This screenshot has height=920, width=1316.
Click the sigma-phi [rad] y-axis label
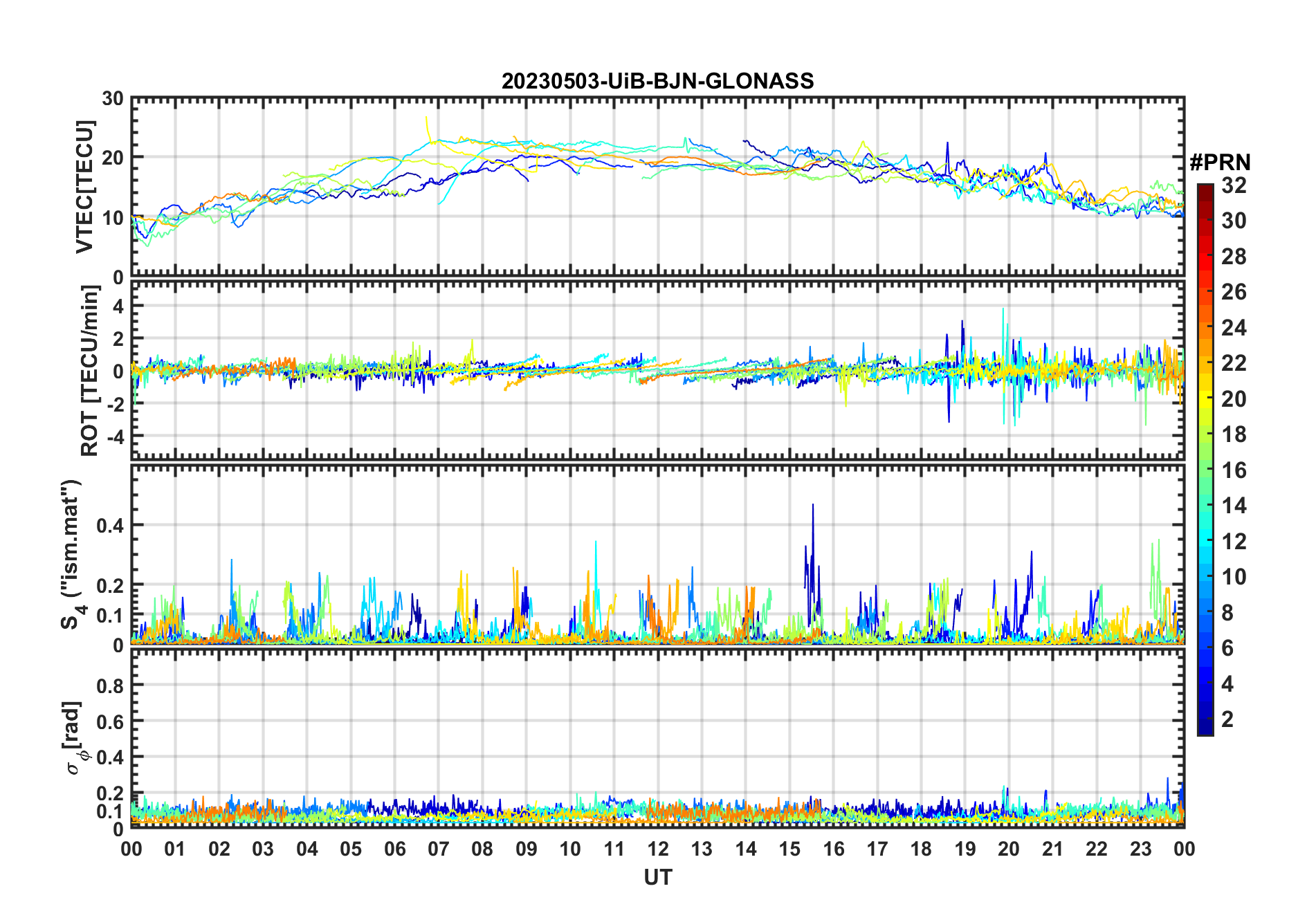pyautogui.click(x=73, y=737)
